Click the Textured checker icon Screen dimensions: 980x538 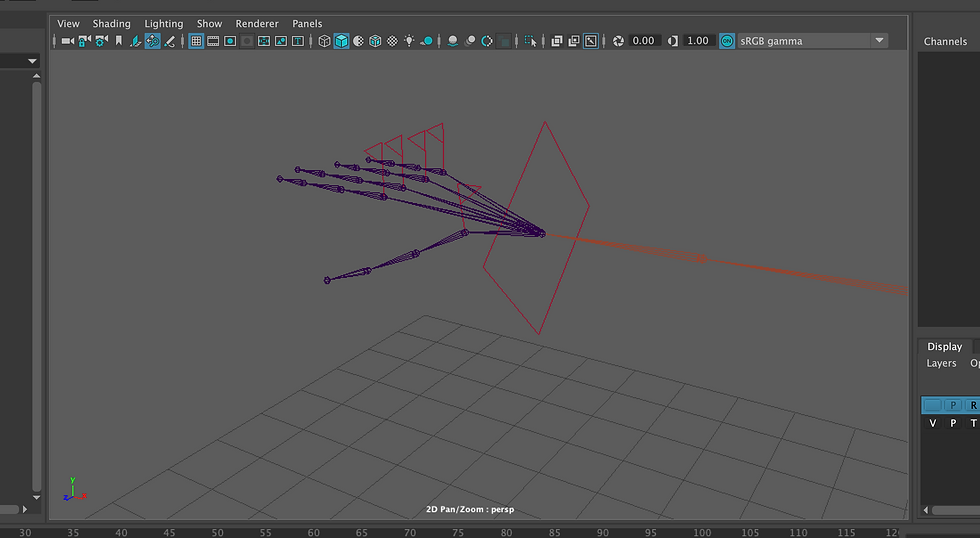392,41
